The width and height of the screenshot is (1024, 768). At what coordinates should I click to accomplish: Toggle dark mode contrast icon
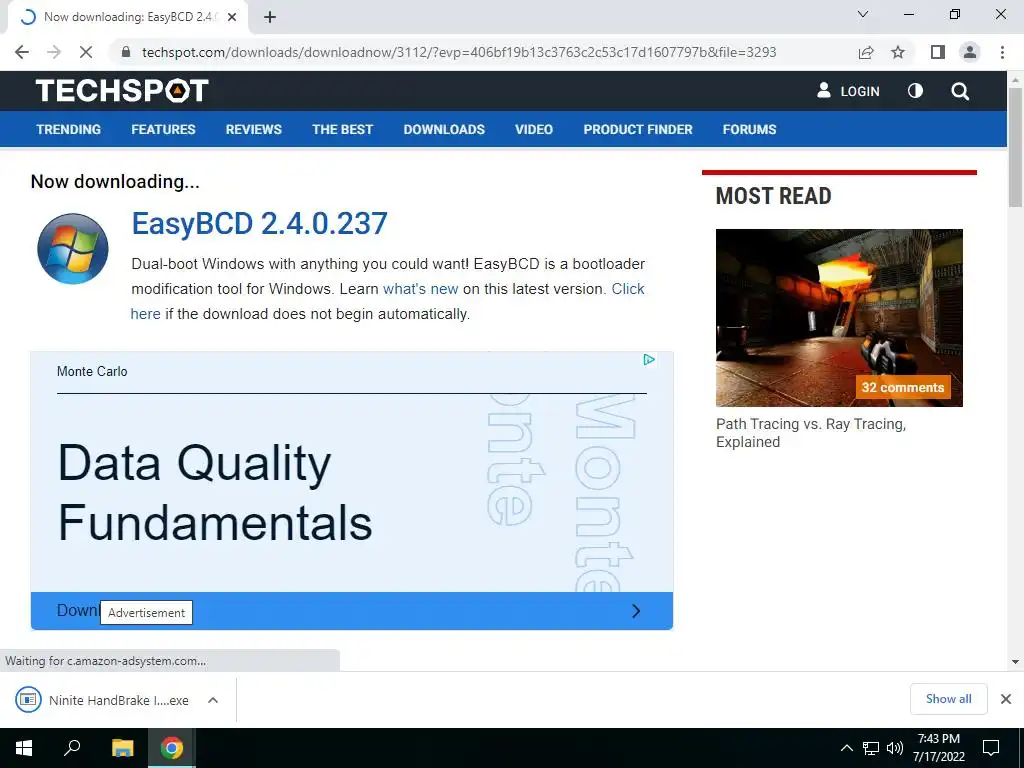[916, 91]
